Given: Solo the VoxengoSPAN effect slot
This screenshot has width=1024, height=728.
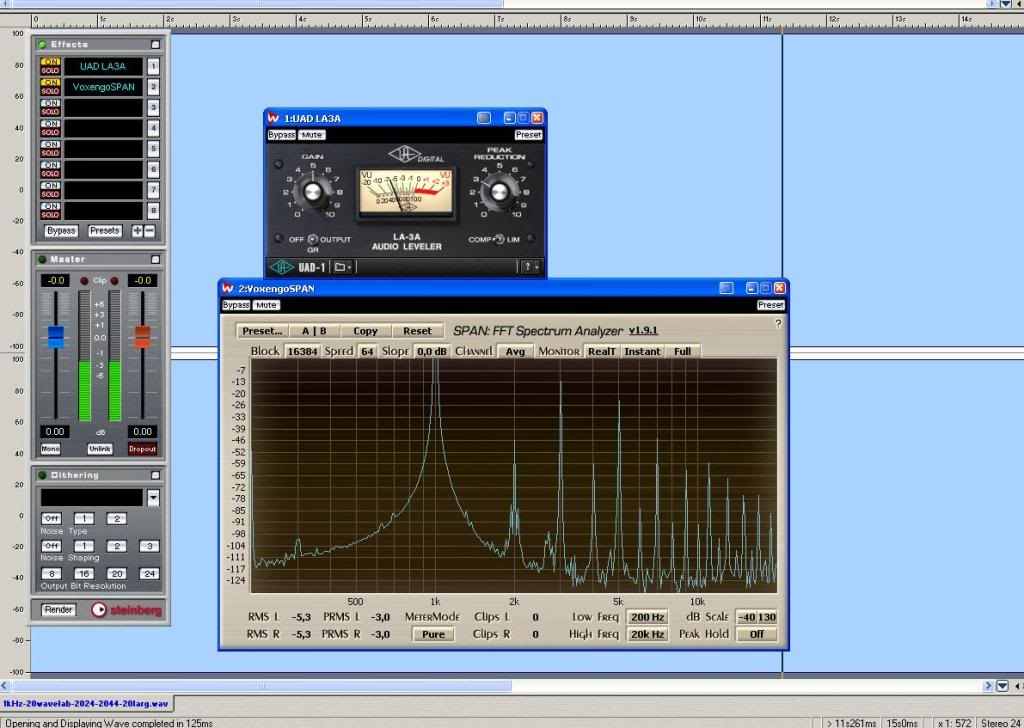Looking at the screenshot, I should click(x=50, y=91).
